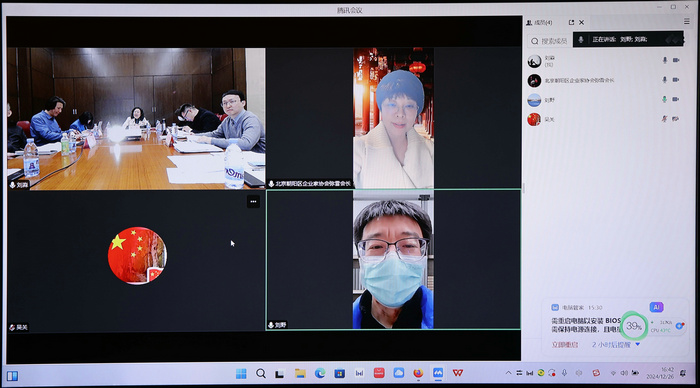Viewport: 700px width, 388px height.
Task: Toggle the second member's camera icon
Action: pyautogui.click(x=676, y=80)
